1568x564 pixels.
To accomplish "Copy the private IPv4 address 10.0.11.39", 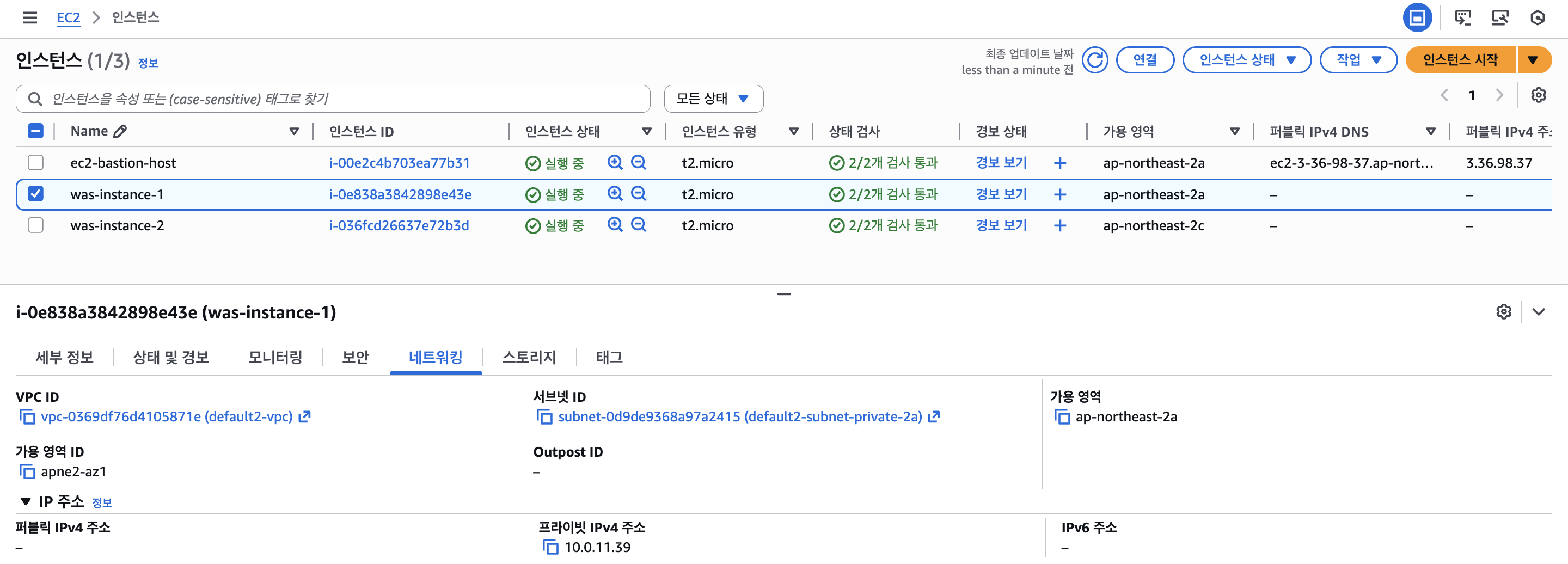I will (x=550, y=547).
